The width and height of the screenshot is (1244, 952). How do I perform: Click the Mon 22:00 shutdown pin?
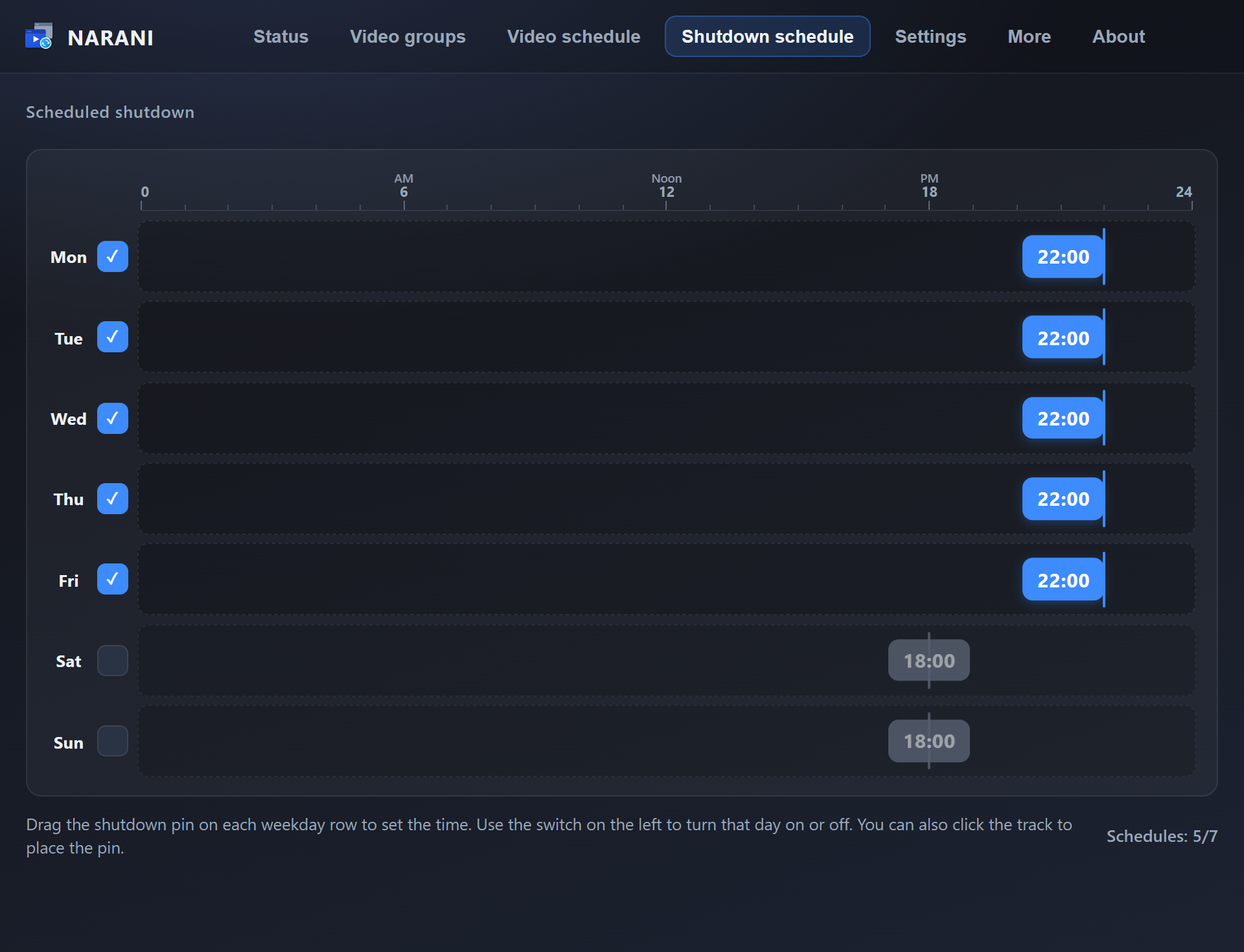1063,256
